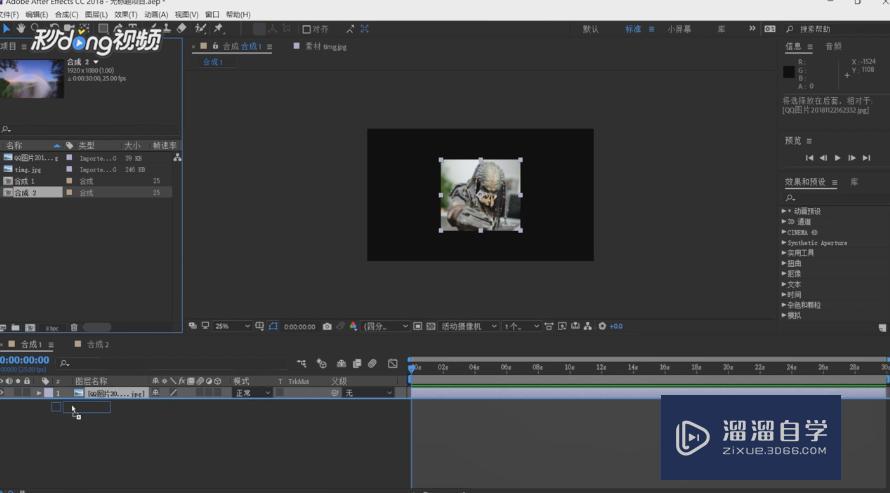Screen dimensions: 890x493
Task: Enable motion blur icon in timeline
Action: [372, 364]
